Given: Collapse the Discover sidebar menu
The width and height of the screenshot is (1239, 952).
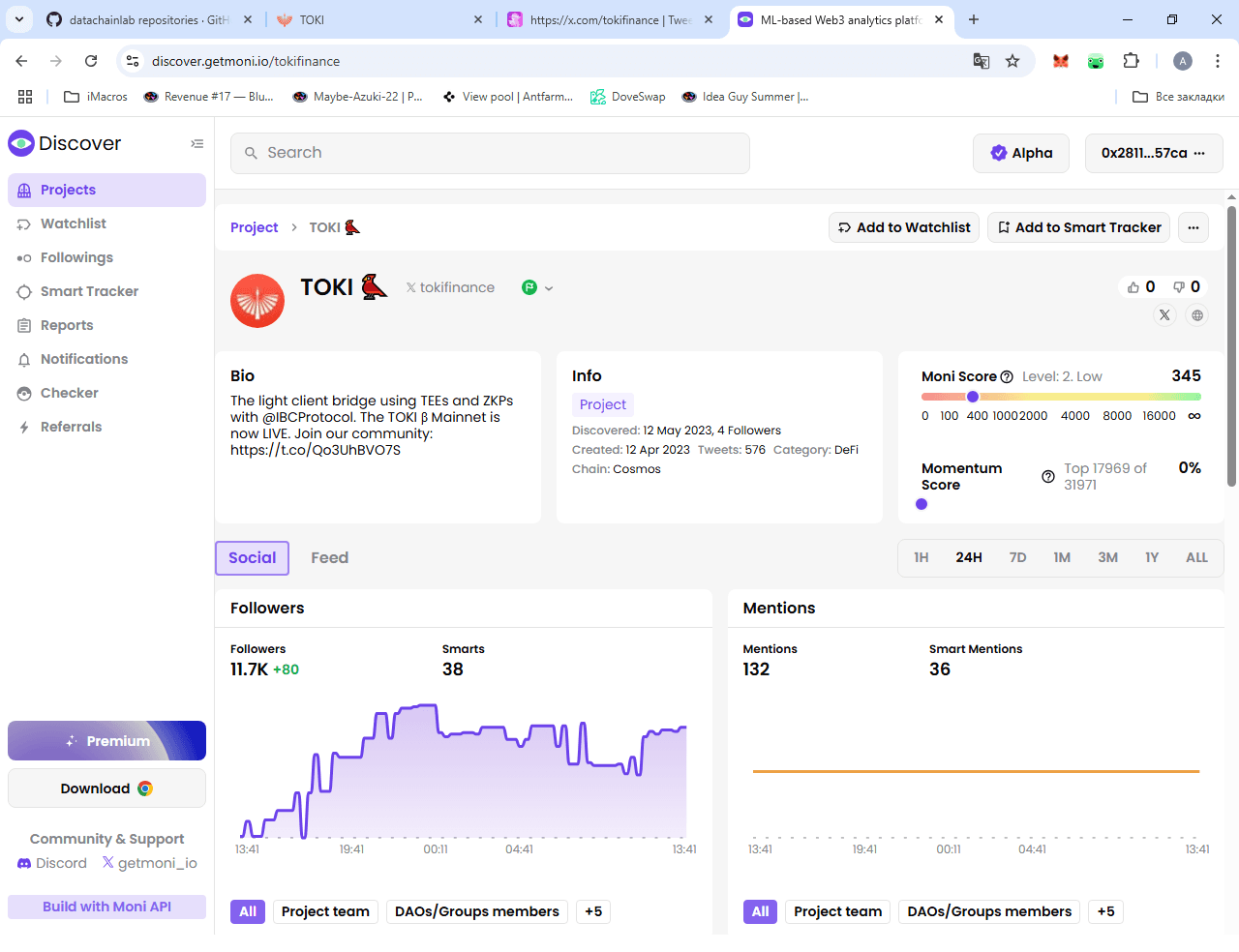Looking at the screenshot, I should coord(197,144).
